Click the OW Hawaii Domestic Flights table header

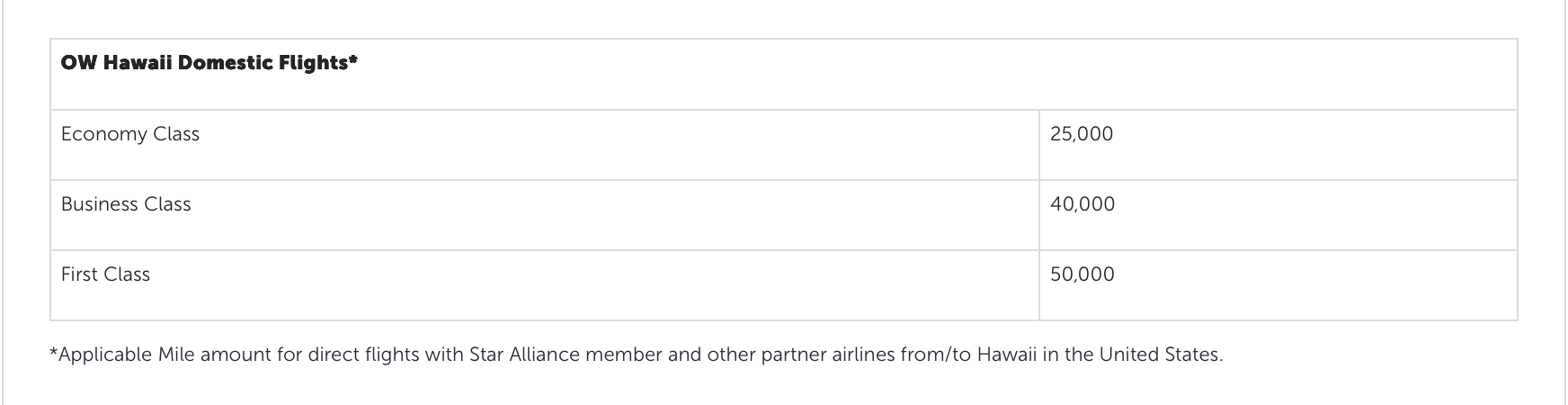click(x=209, y=63)
